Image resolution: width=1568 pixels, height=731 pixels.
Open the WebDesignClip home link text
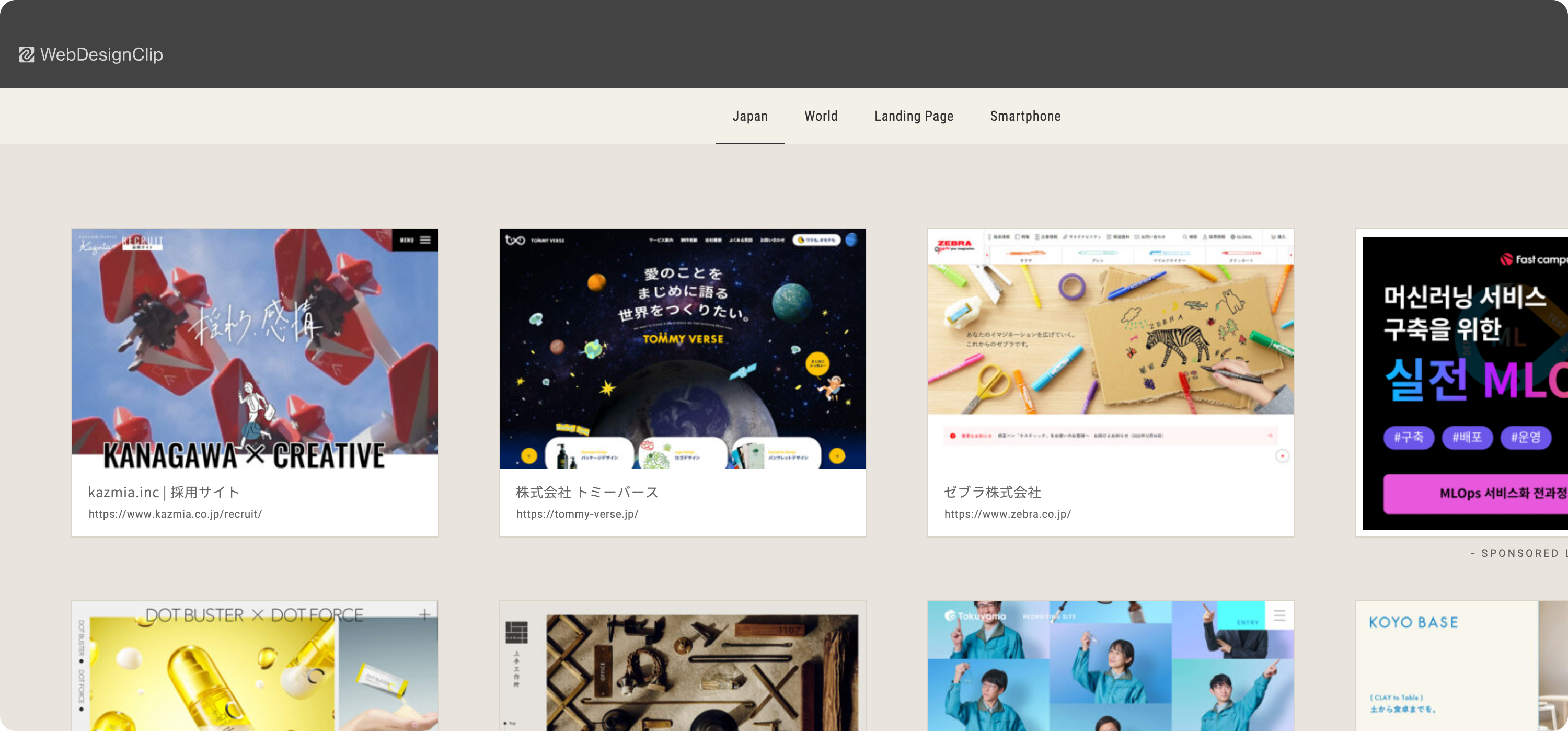pos(101,55)
